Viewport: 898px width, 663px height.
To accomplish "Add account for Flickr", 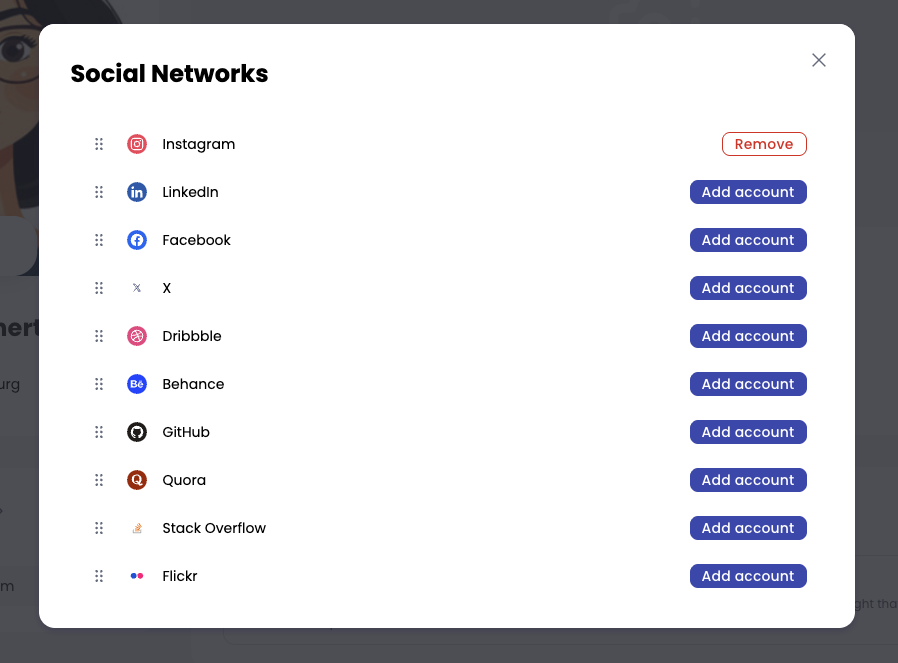I will (x=748, y=576).
